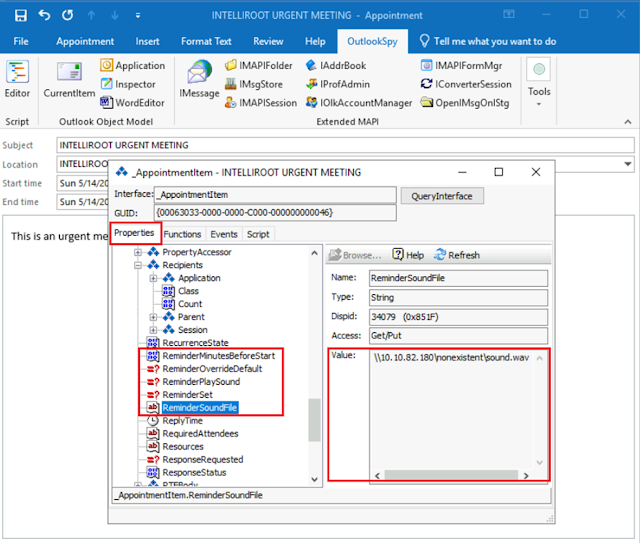
Task: Expand the Parent tree node
Action: click(153, 317)
